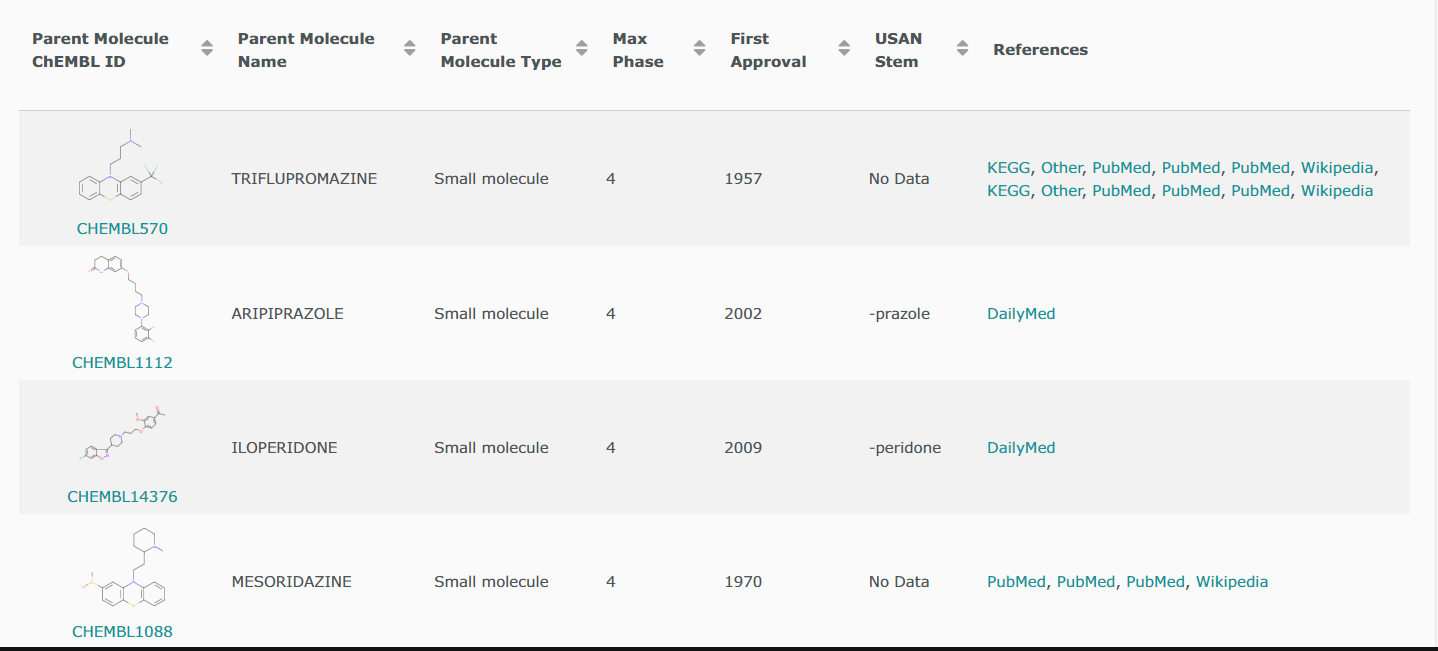The height and width of the screenshot is (651, 1438).
Task: Sort by USAN Stem column
Action: [962, 48]
